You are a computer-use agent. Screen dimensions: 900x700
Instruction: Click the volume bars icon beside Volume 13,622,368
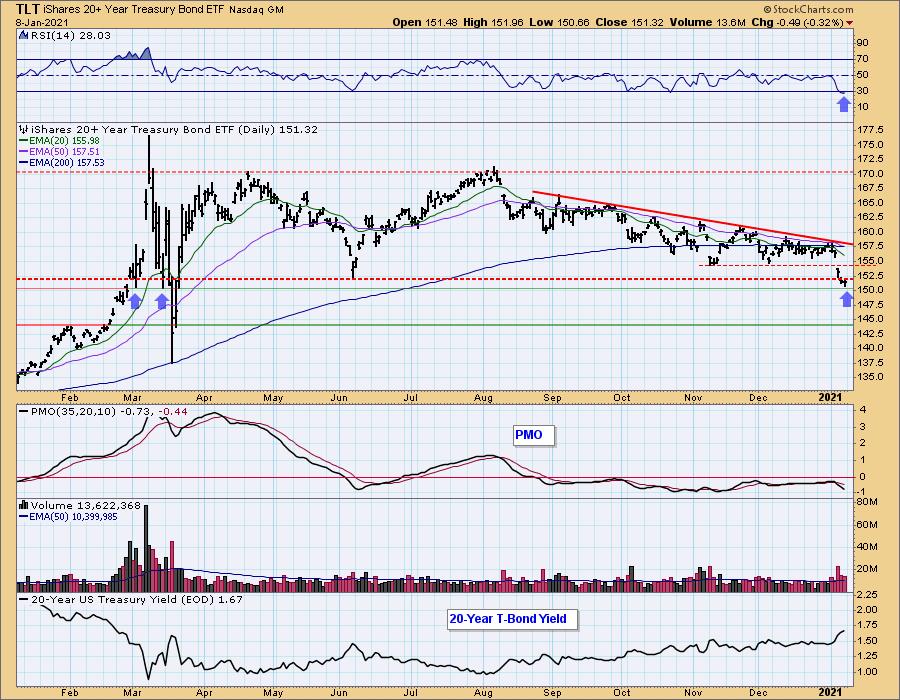tap(24, 505)
